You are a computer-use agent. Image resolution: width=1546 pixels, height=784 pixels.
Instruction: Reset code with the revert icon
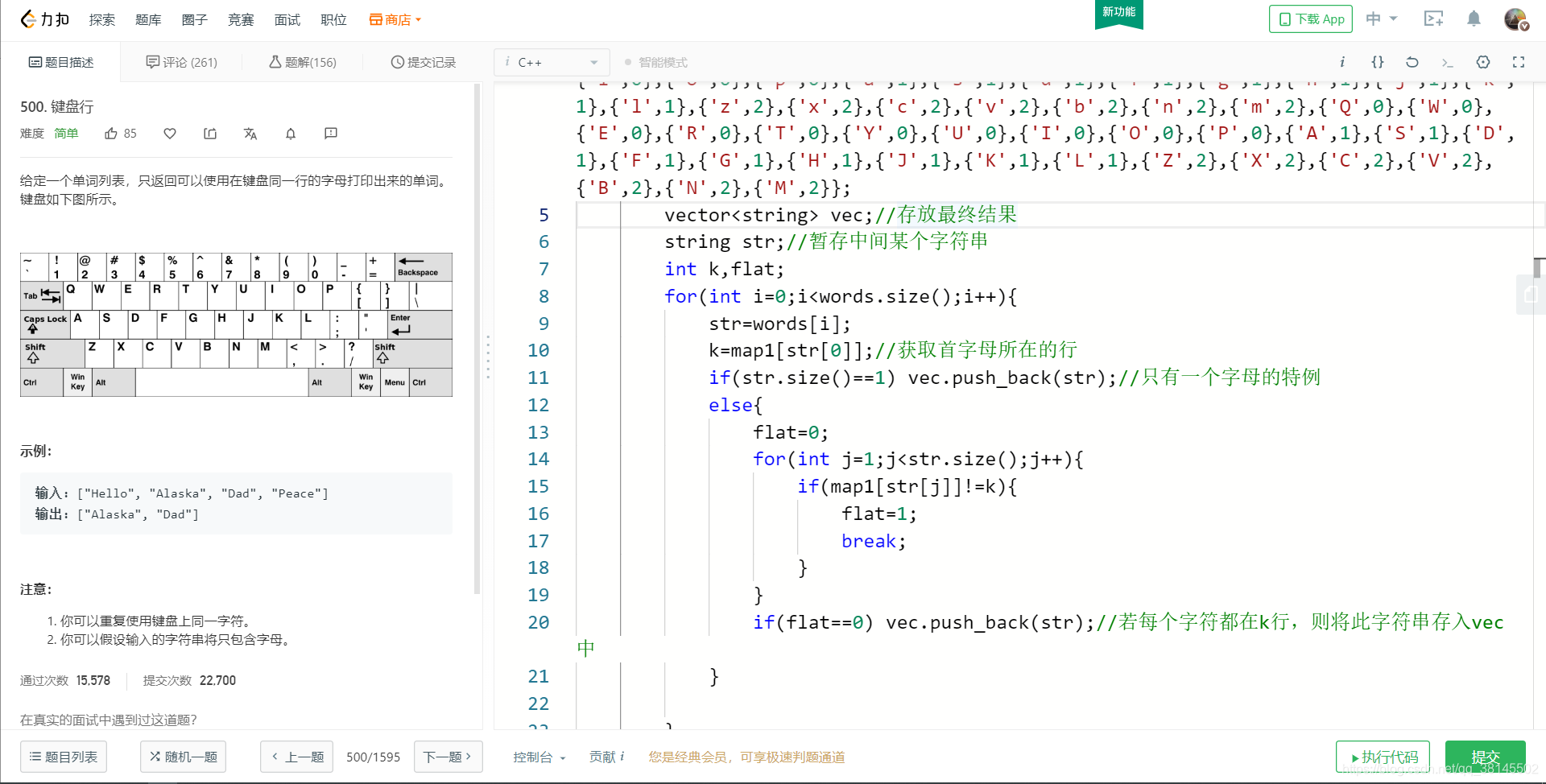point(1412,62)
